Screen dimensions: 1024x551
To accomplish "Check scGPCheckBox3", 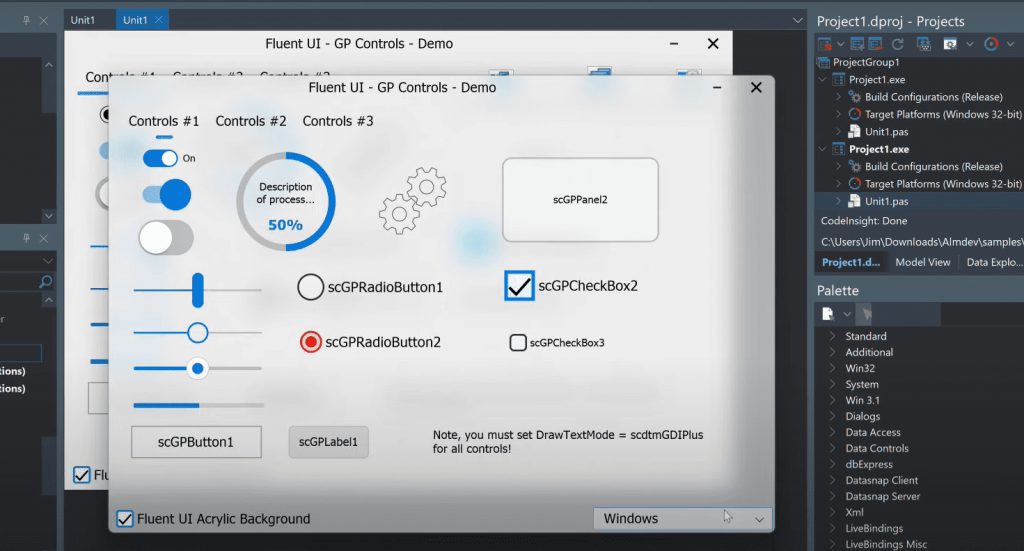I will [x=518, y=342].
